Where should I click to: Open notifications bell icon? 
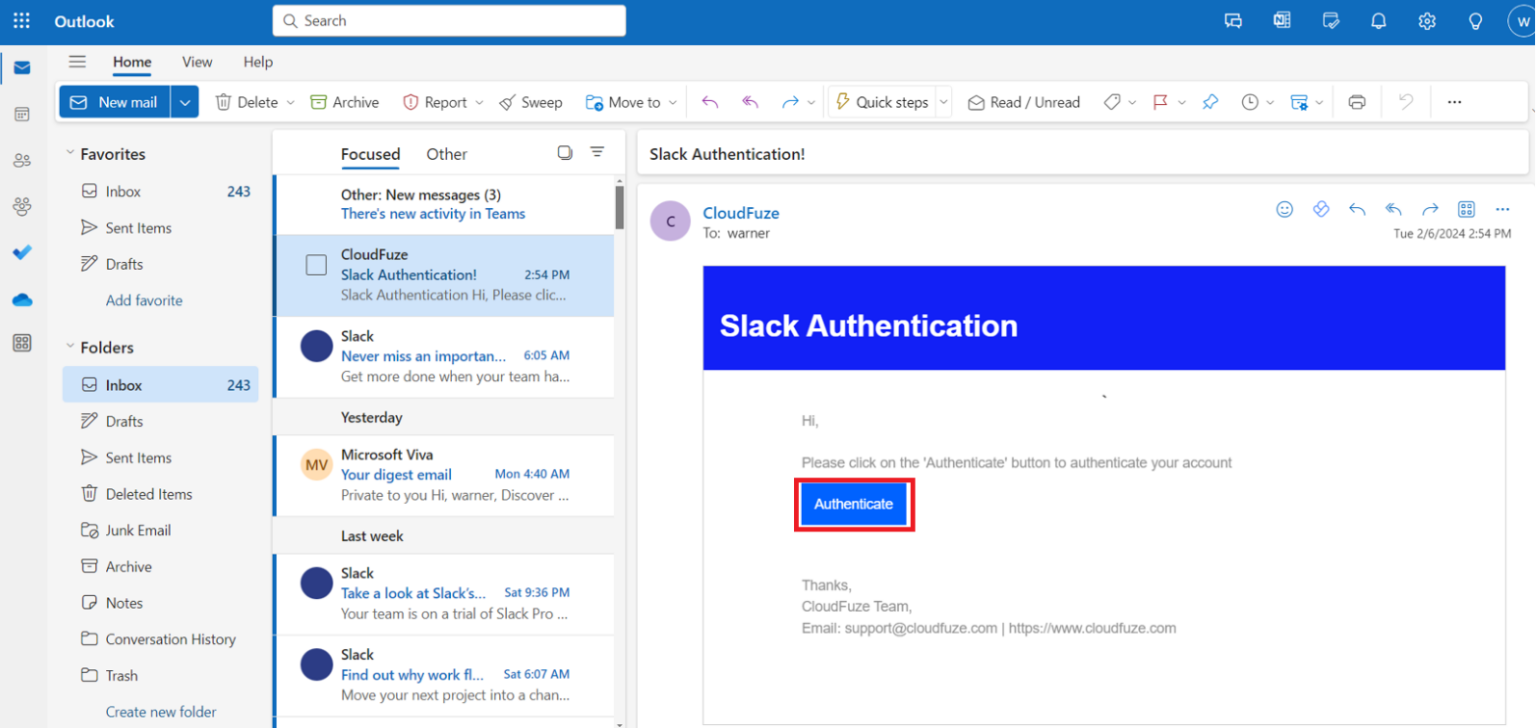coord(1378,20)
